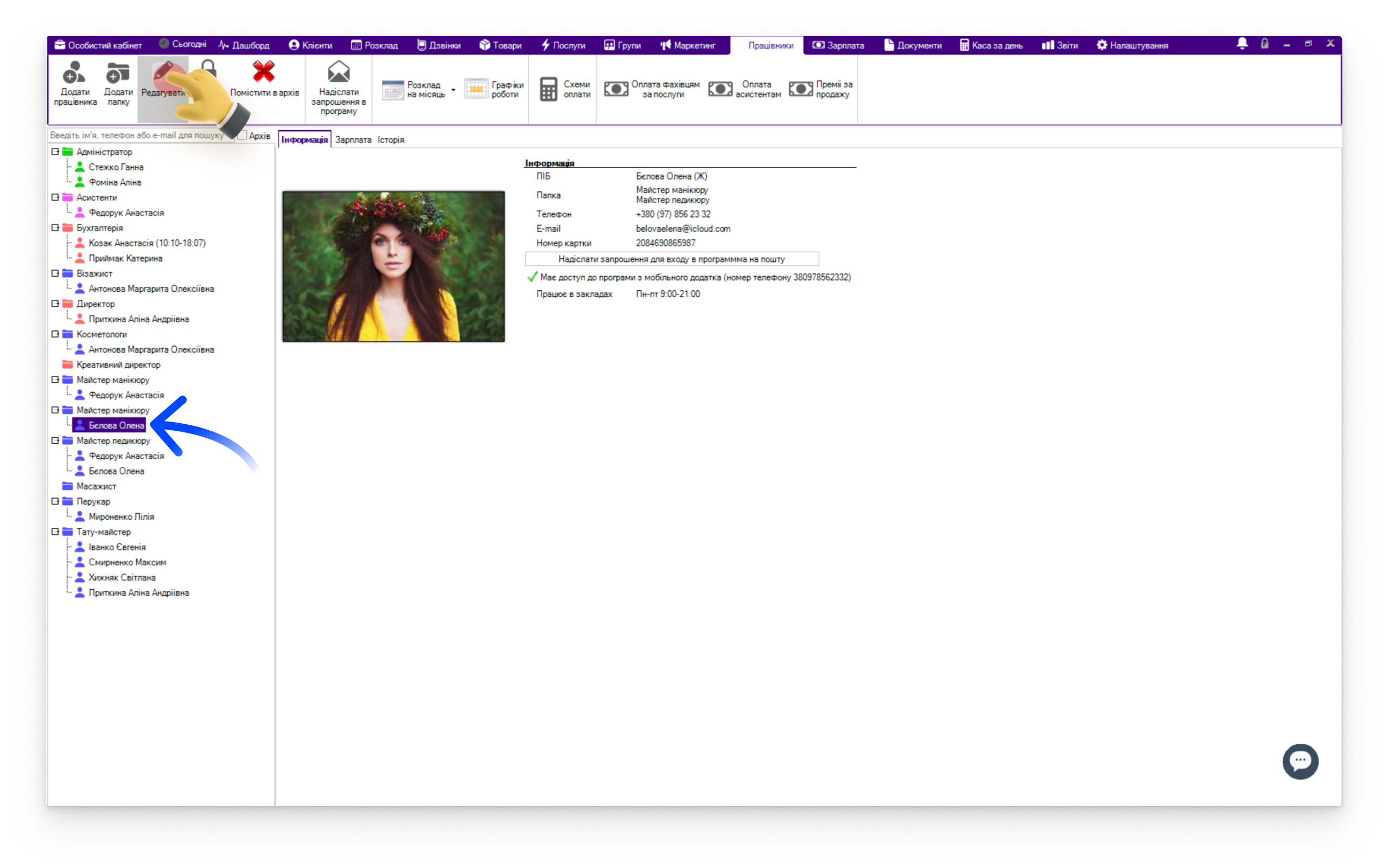Collapse the Перукар folder

pos(55,501)
